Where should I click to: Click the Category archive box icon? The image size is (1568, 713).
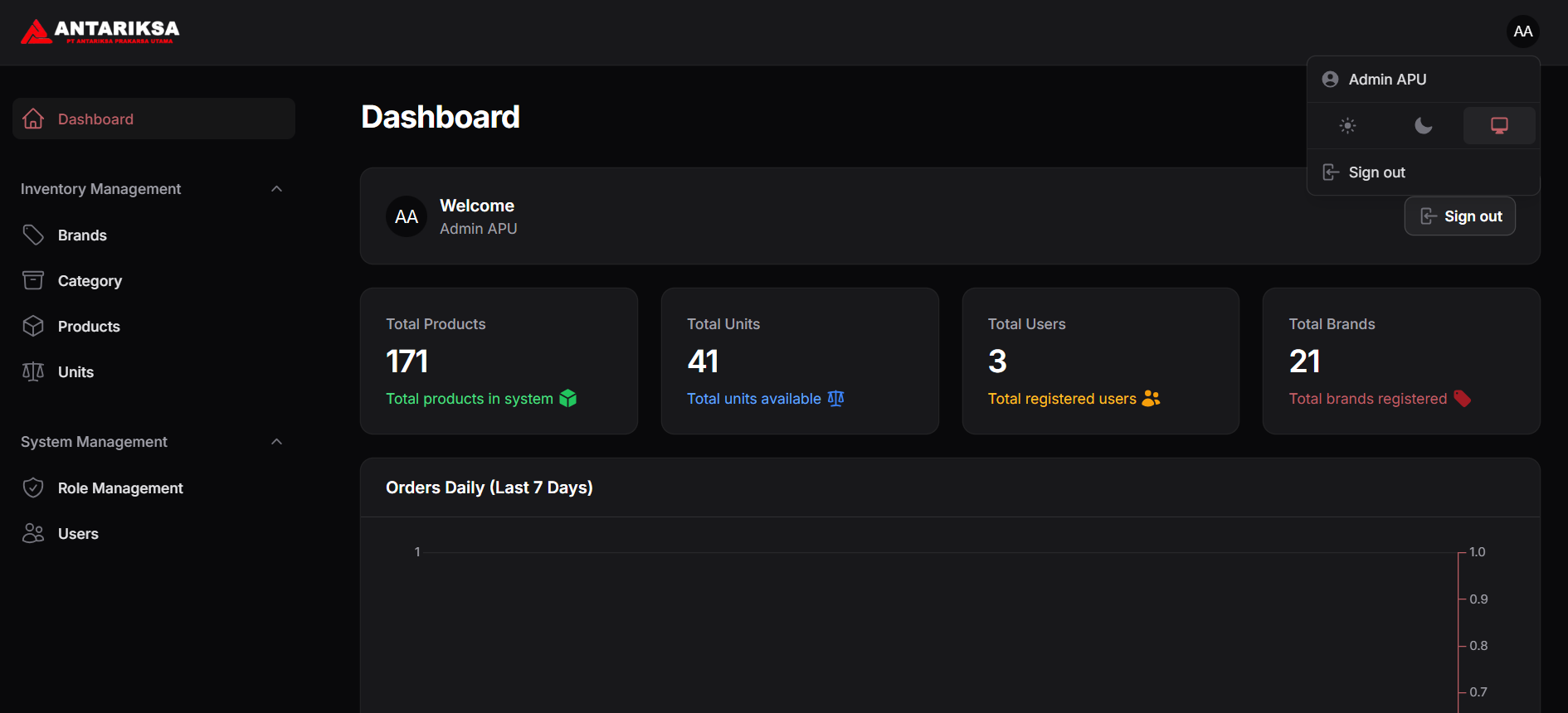(33, 281)
